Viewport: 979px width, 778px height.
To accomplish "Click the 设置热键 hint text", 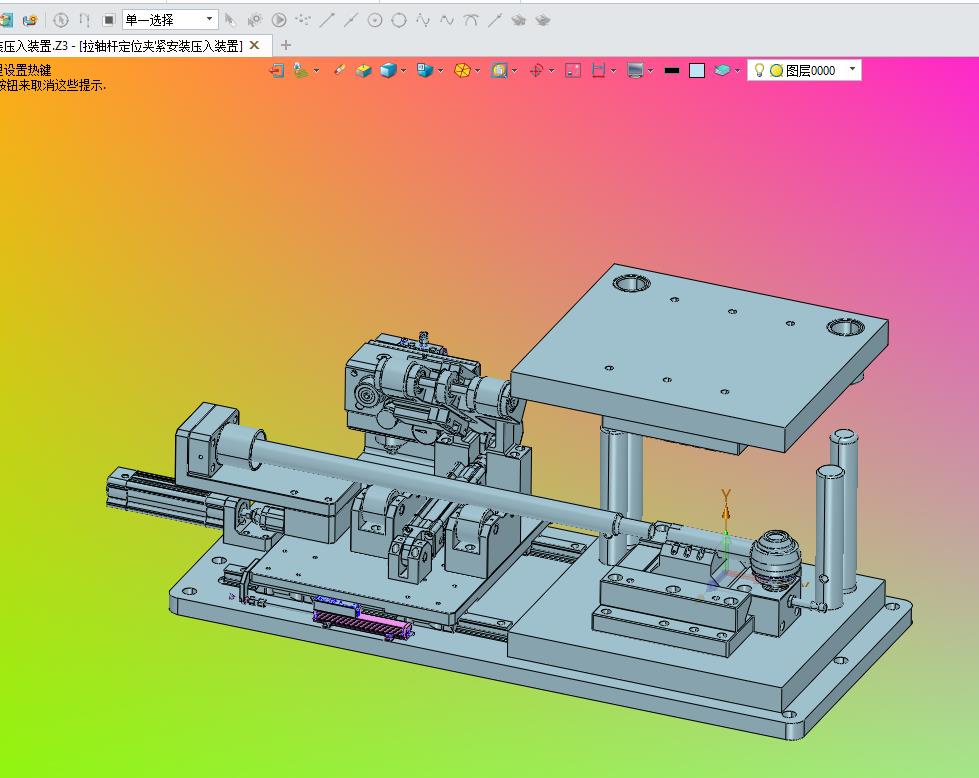I will point(27,70).
